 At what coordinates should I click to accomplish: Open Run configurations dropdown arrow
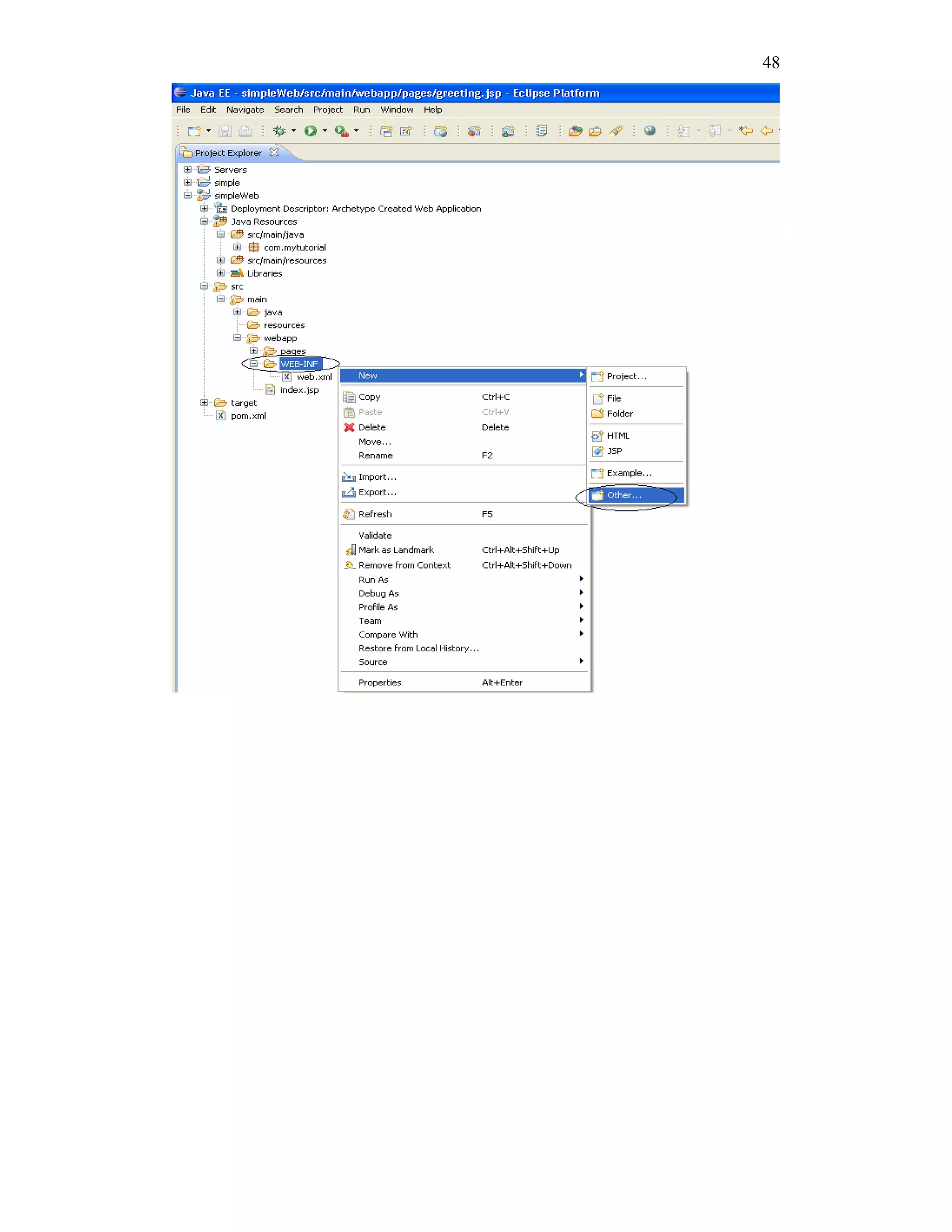(325, 131)
